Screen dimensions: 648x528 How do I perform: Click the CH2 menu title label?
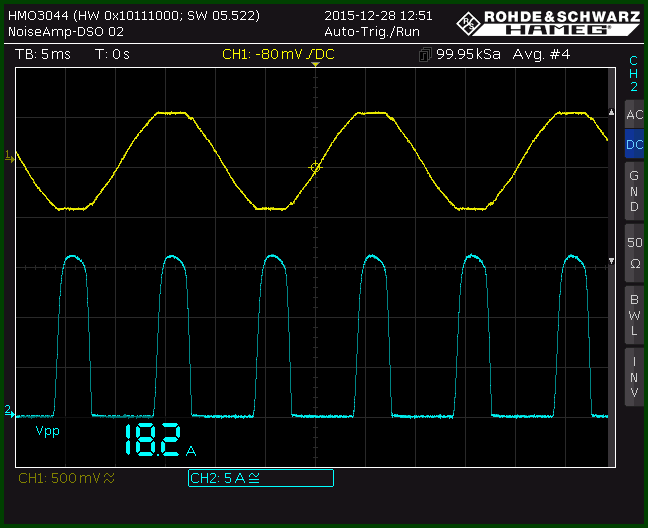634,74
